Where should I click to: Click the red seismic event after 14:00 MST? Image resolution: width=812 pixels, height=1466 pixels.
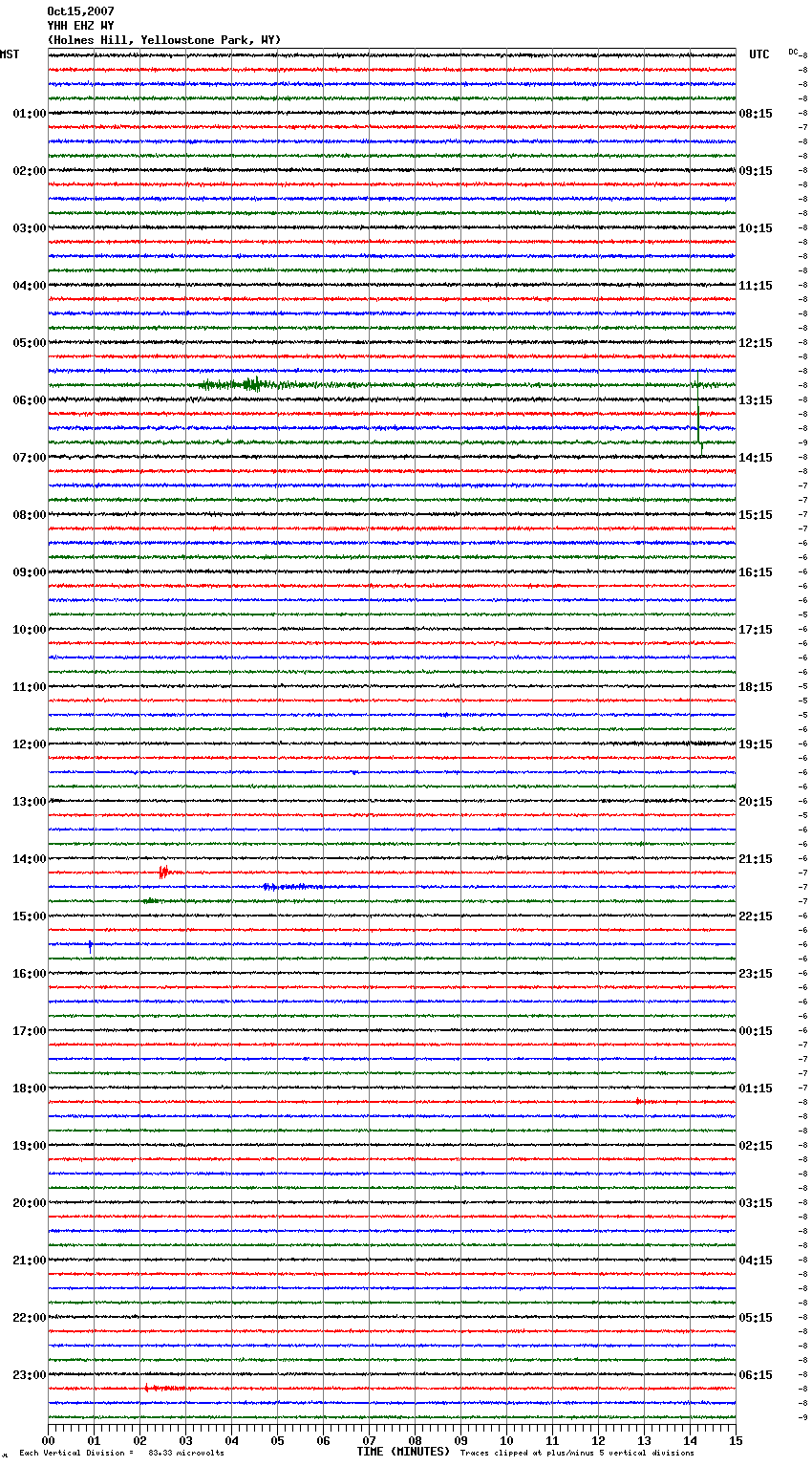click(164, 872)
